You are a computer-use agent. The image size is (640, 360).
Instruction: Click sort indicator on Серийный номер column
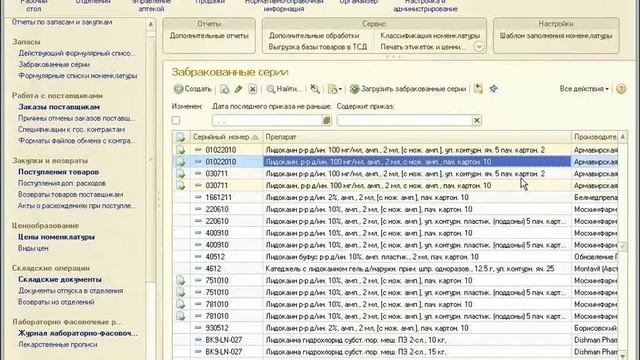pyautogui.click(x=256, y=137)
